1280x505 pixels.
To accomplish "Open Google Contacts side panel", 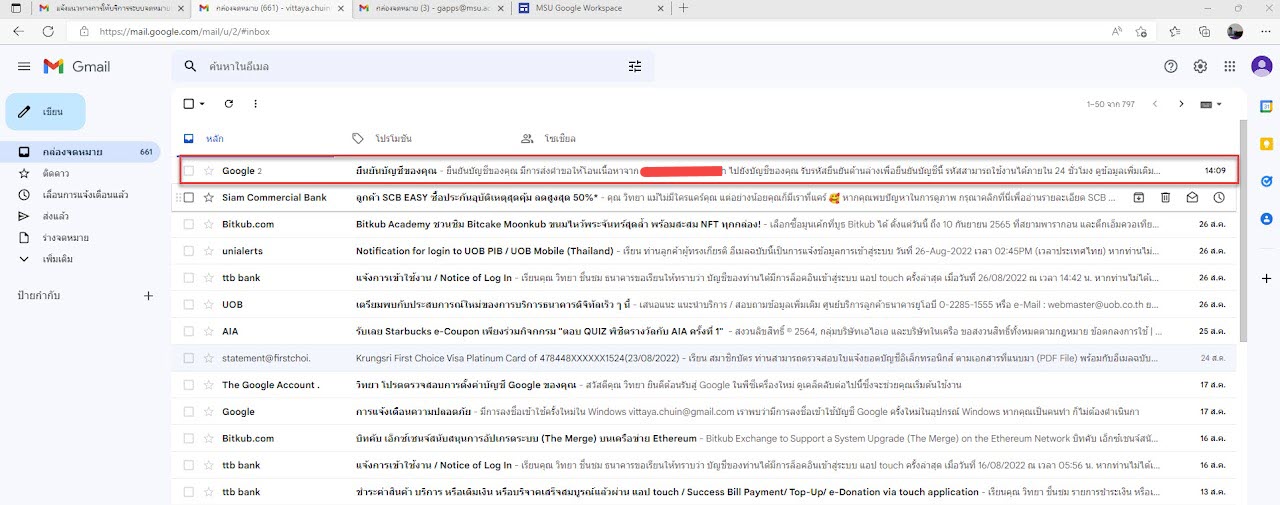I will 1266,218.
